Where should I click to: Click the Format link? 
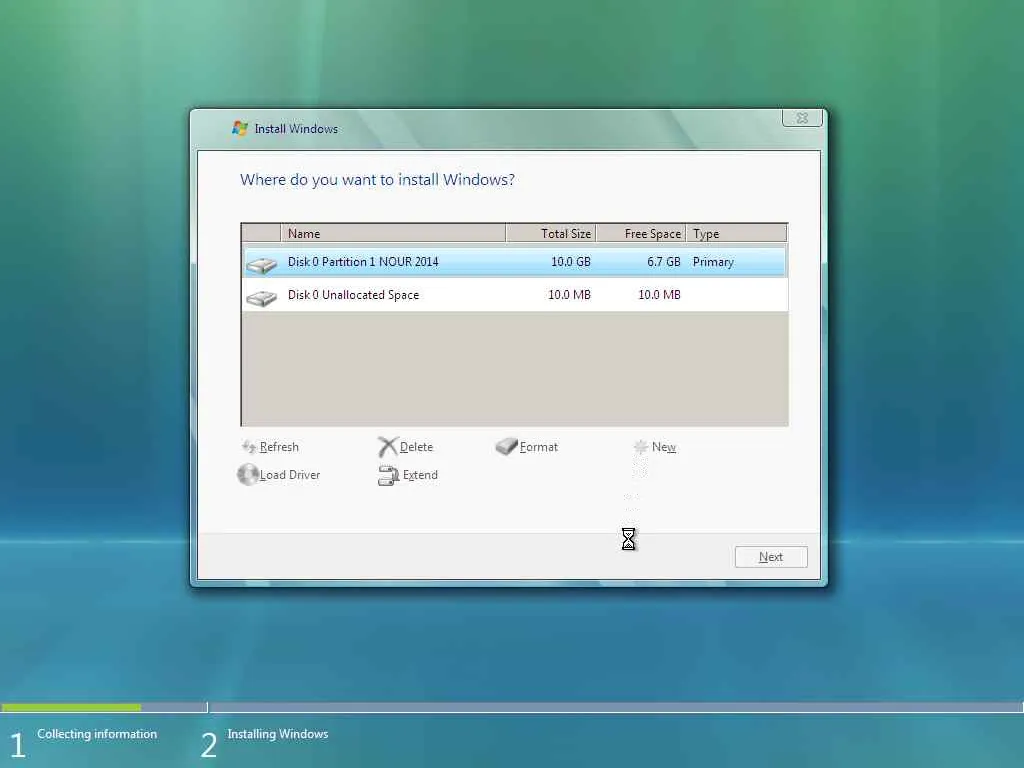[x=539, y=447]
